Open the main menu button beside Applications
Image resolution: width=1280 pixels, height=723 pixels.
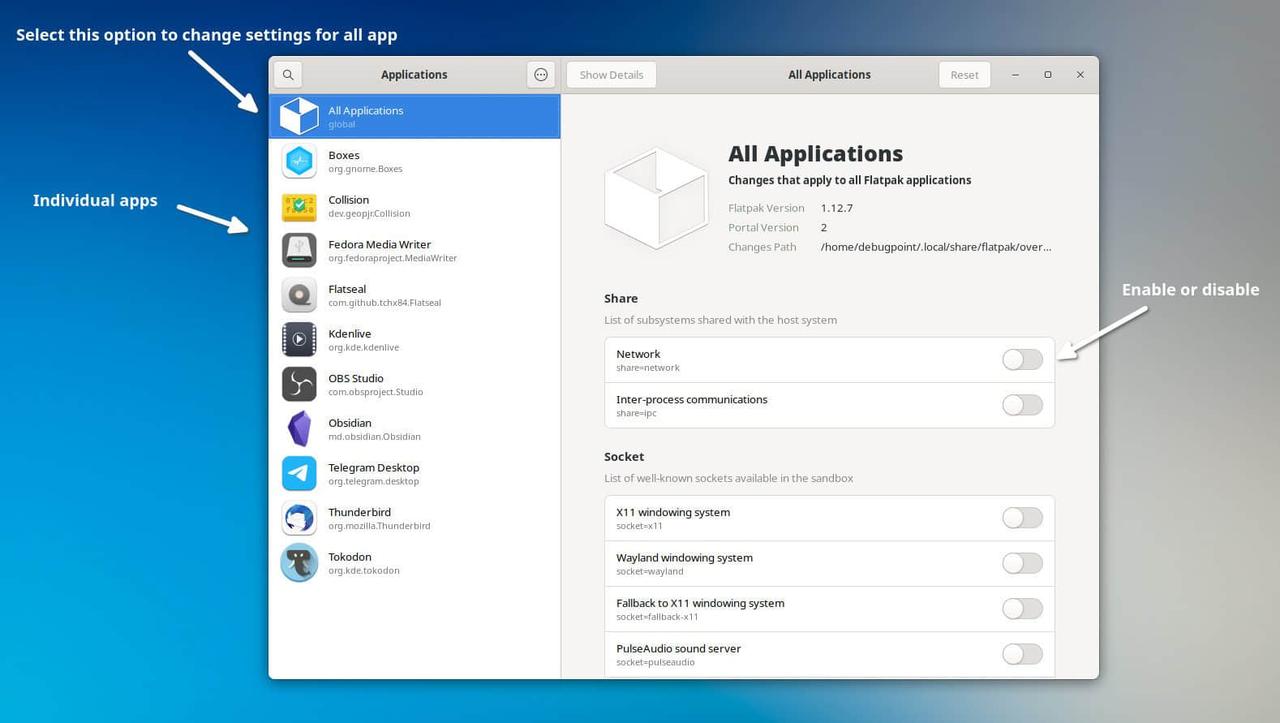541,75
